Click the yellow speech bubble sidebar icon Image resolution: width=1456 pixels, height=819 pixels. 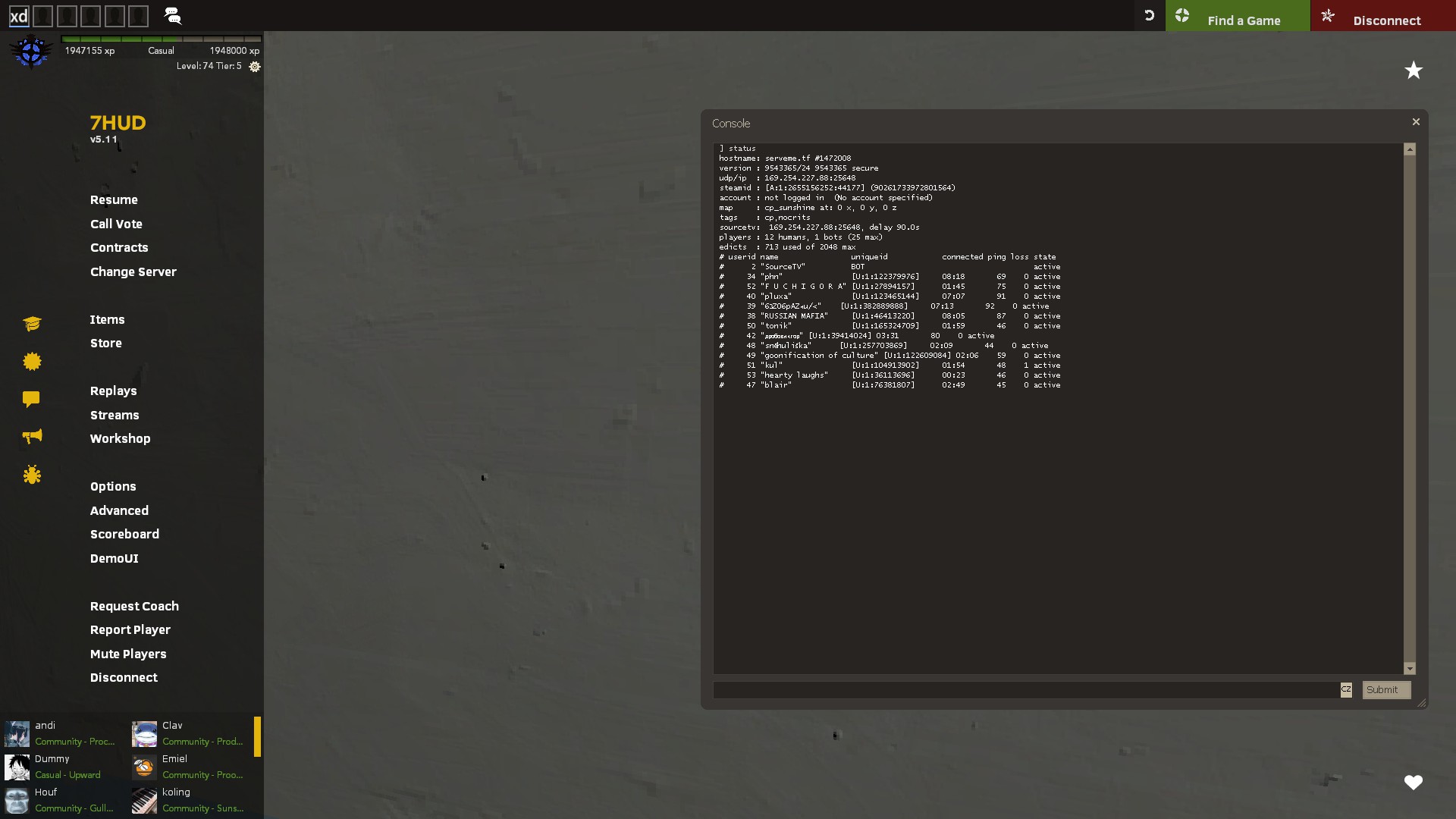point(31,399)
